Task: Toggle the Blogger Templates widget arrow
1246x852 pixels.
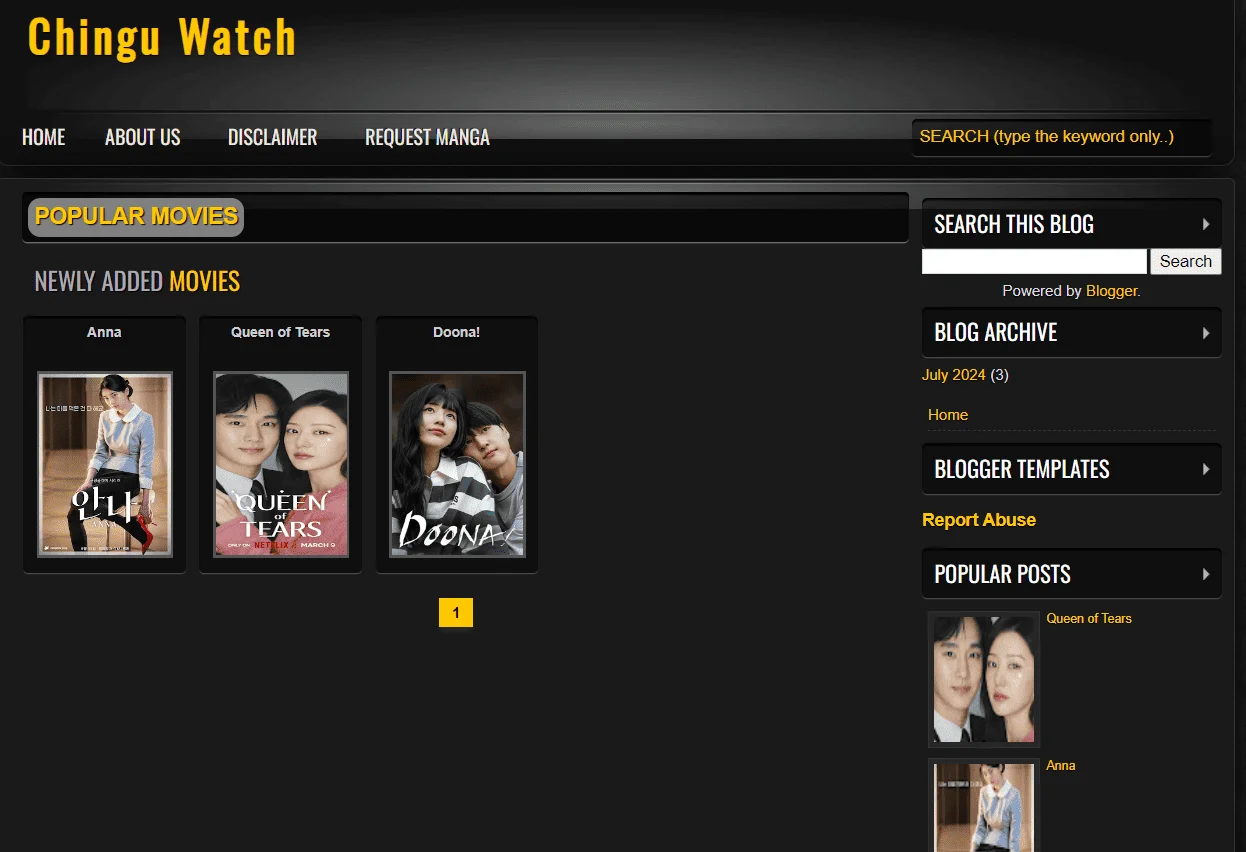Action: [1206, 469]
